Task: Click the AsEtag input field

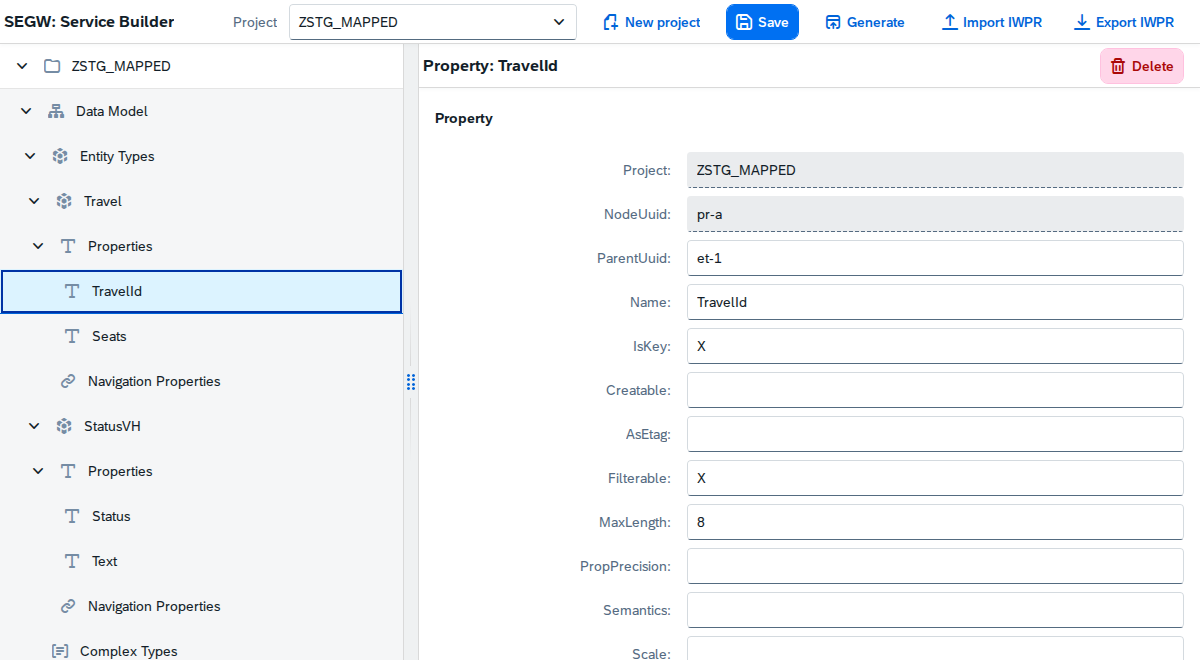Action: pos(935,434)
